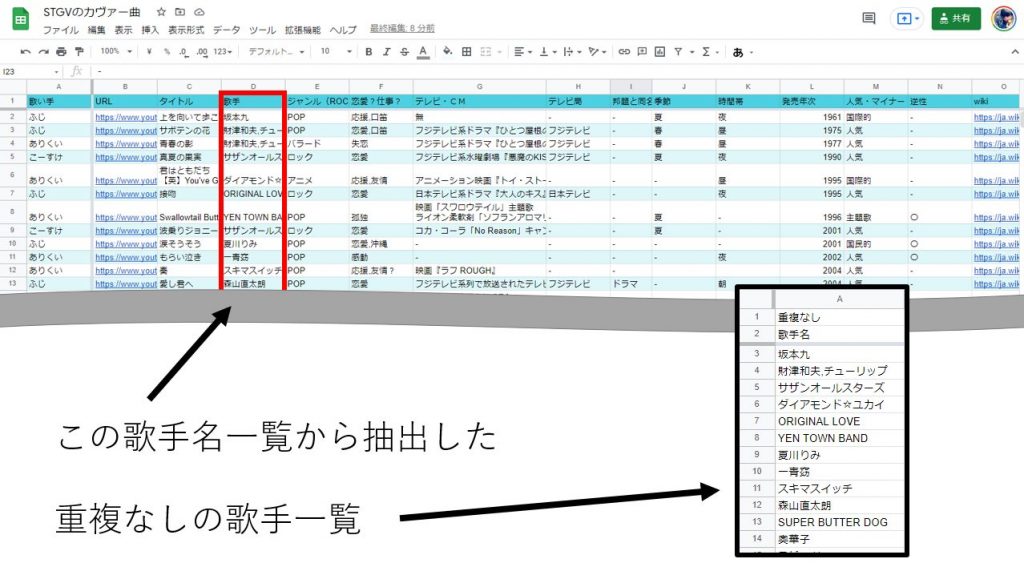The width and height of the screenshot is (1024, 575).
Task: Toggle strikethrough formatting
Action: click(x=404, y=51)
